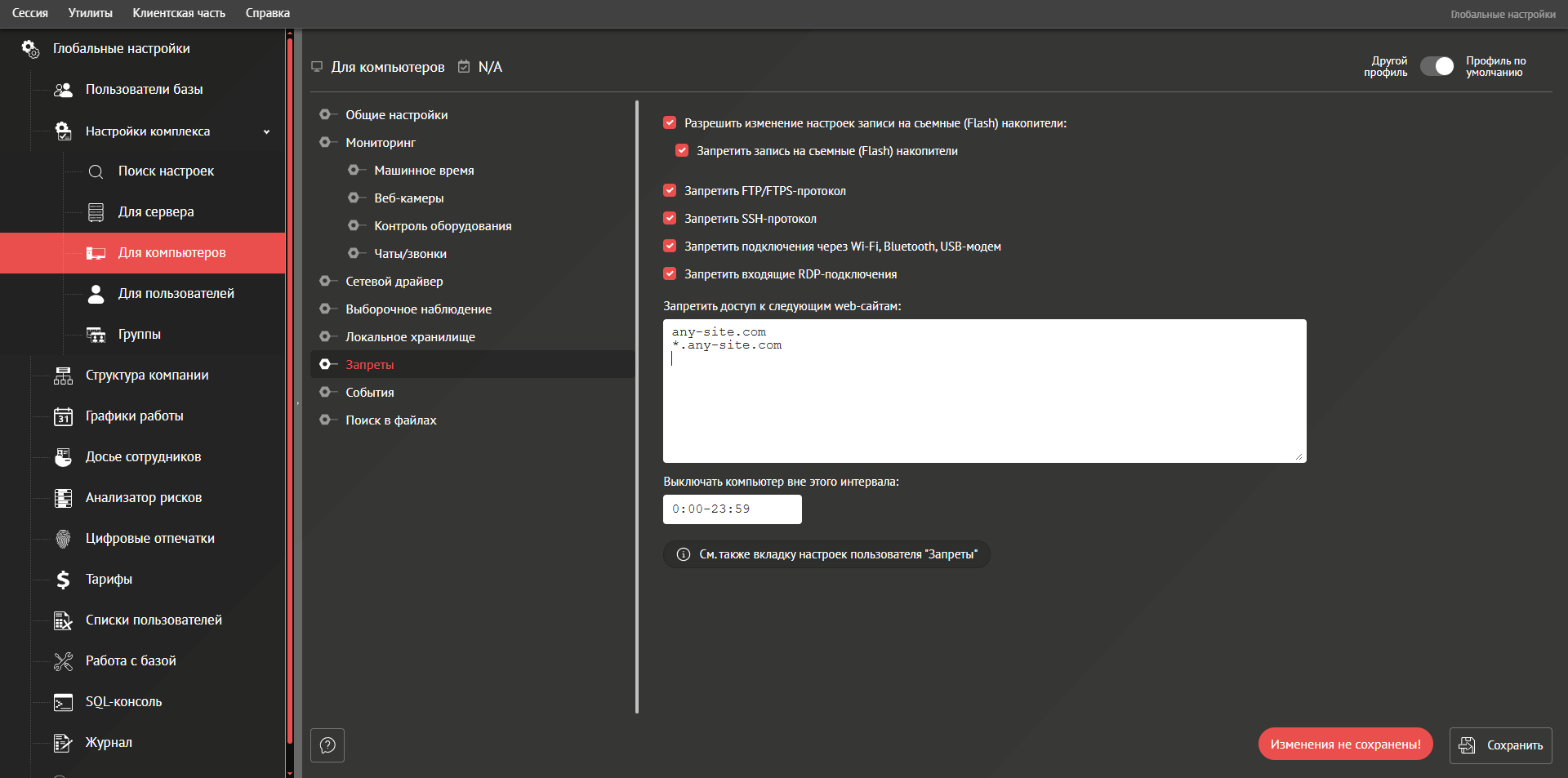1568x778 pixels.
Task: Click the Цифровые отпечатки fingerprint icon
Action: point(63,539)
